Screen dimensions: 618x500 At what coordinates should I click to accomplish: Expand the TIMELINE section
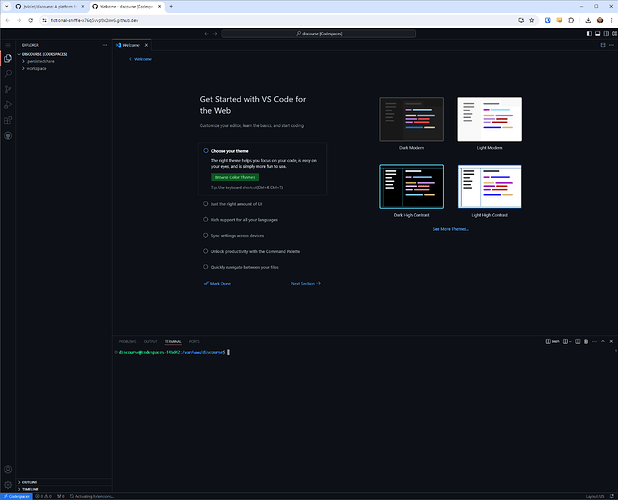coord(64,489)
